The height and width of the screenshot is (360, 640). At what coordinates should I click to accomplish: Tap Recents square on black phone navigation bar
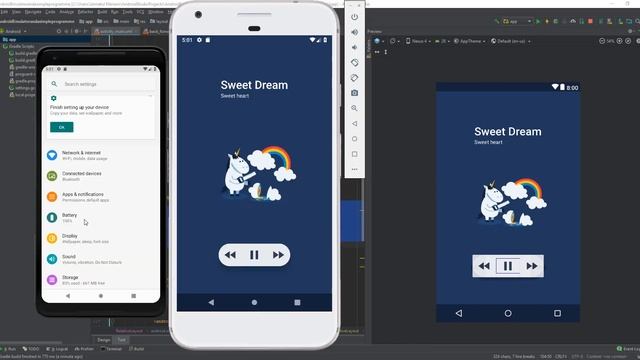[x=133, y=296]
